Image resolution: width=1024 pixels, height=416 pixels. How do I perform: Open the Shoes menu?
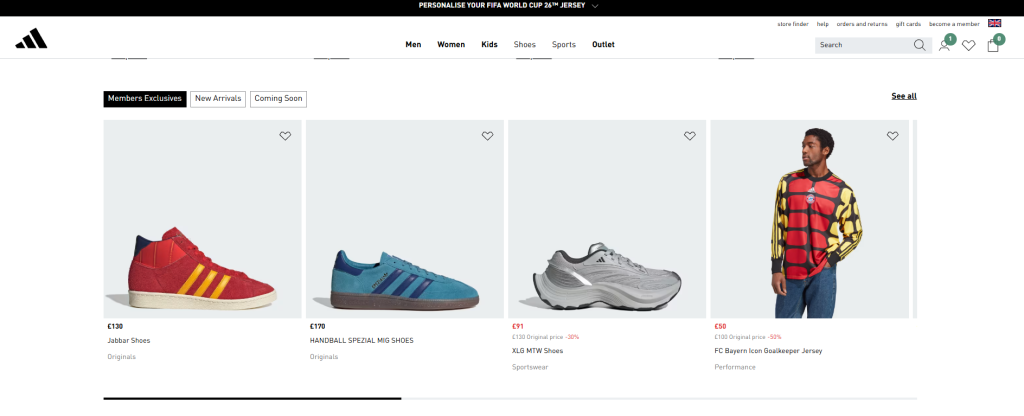tap(524, 44)
